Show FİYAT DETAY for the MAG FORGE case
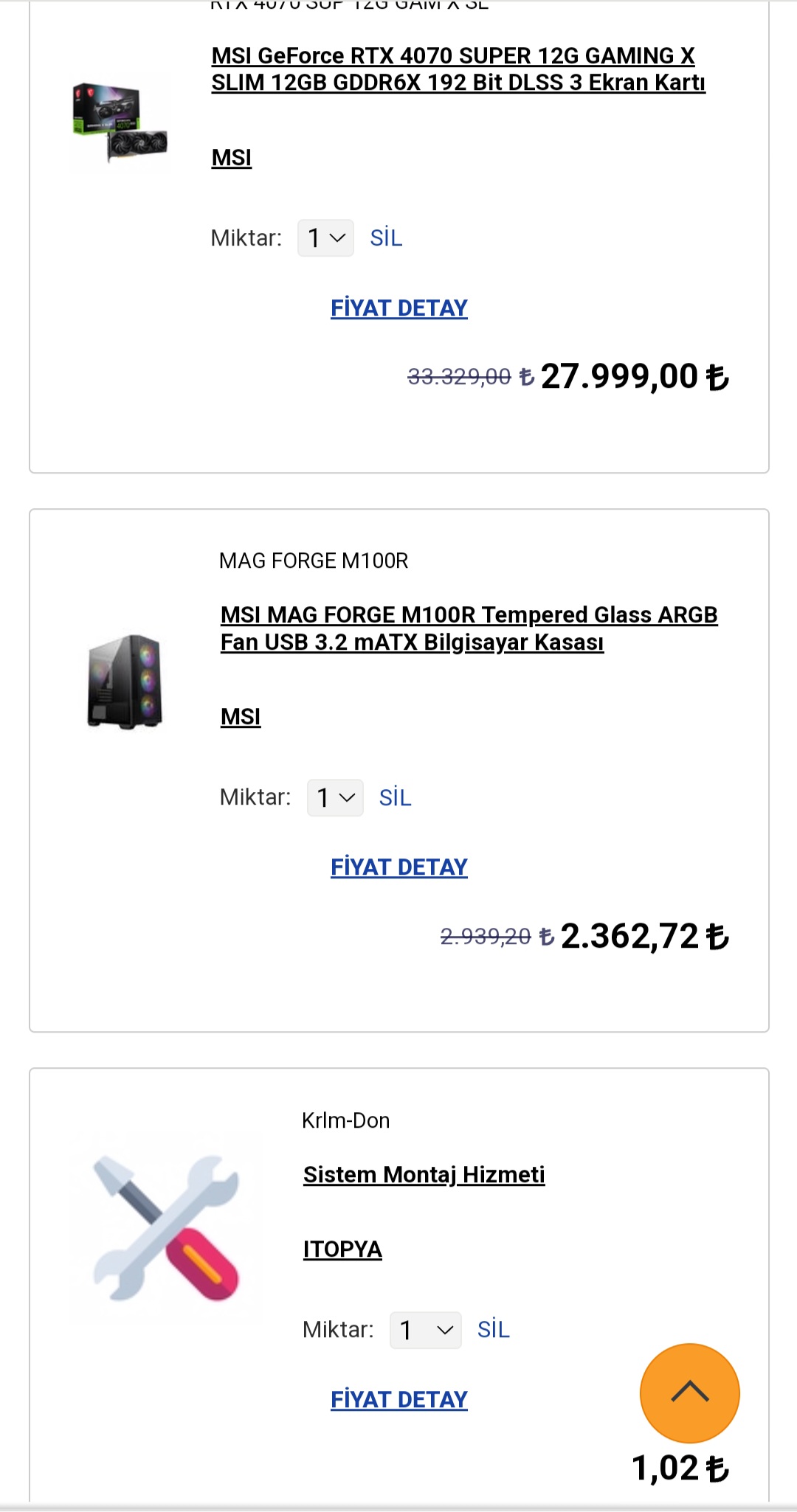 [x=398, y=867]
